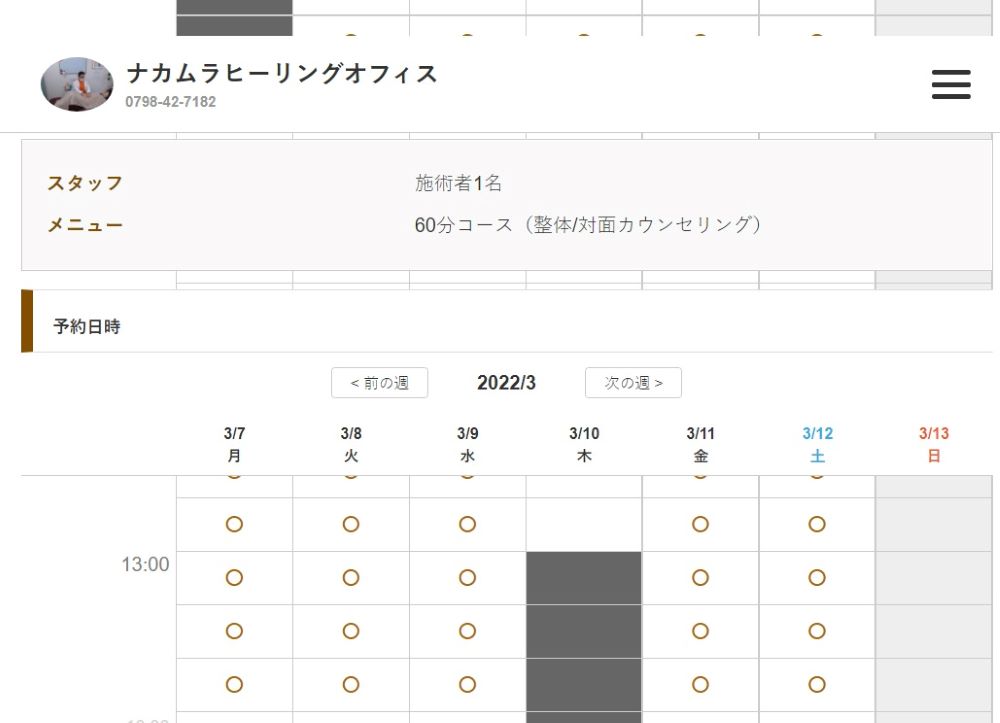Click phone number 0798-42-7182
This screenshot has width=1000, height=723.
[171, 102]
